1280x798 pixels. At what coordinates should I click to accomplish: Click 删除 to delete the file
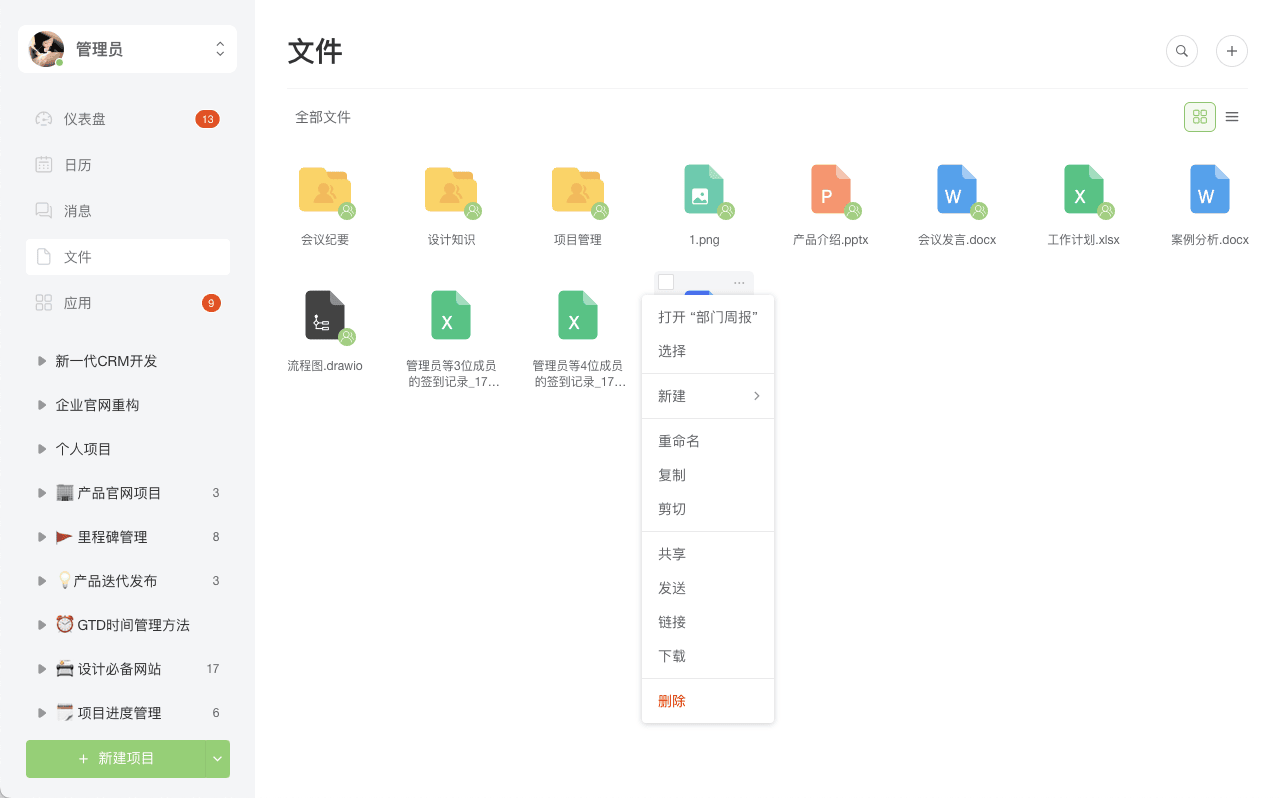pyautogui.click(x=671, y=700)
